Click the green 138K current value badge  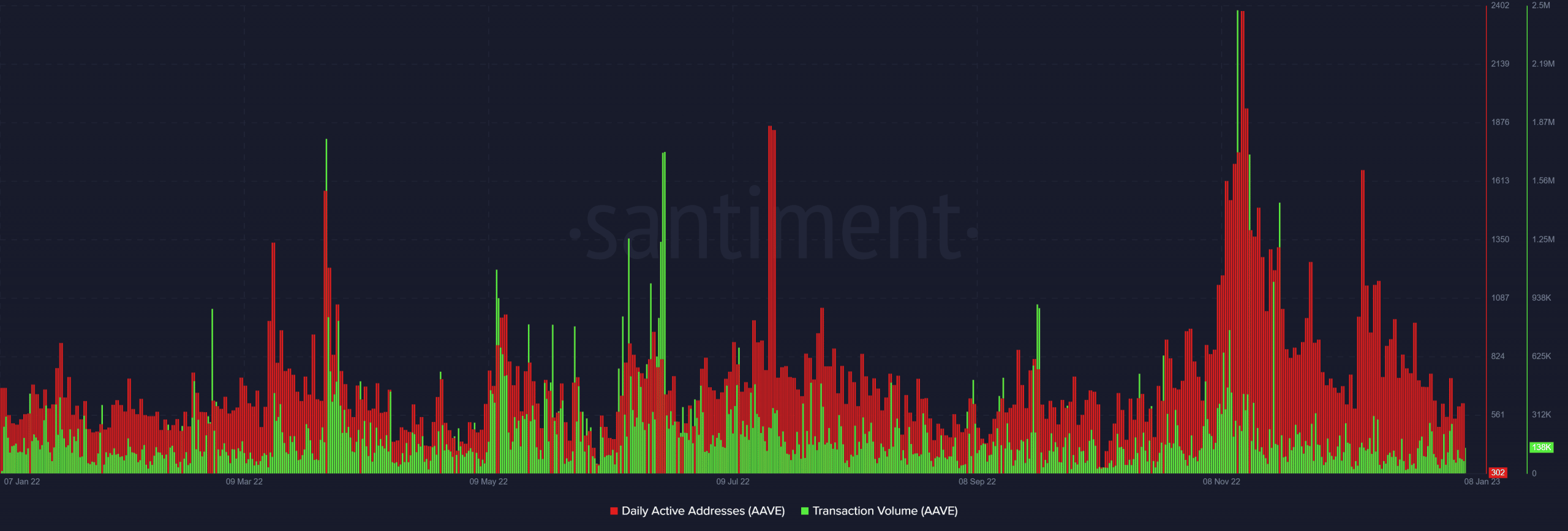coord(1541,448)
